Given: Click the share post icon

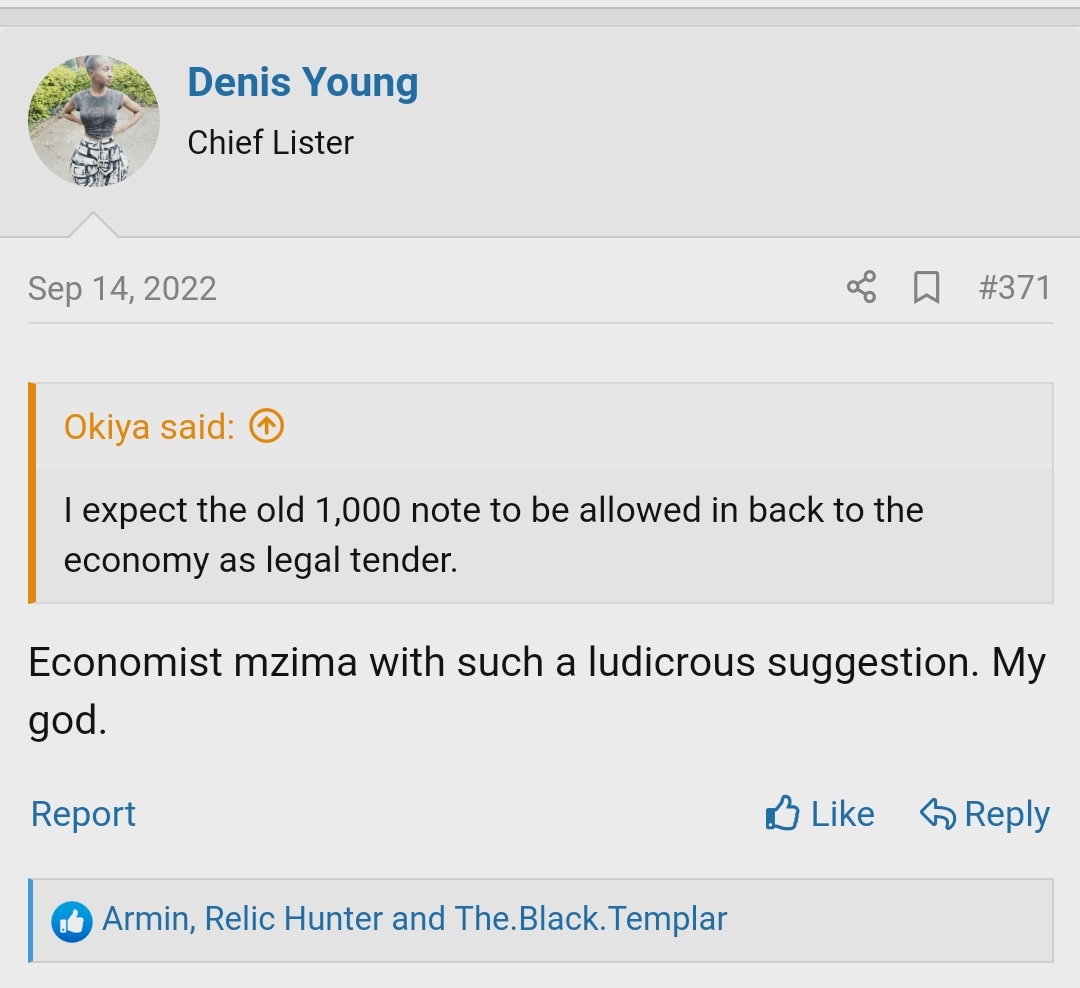Looking at the screenshot, I should 861,288.
